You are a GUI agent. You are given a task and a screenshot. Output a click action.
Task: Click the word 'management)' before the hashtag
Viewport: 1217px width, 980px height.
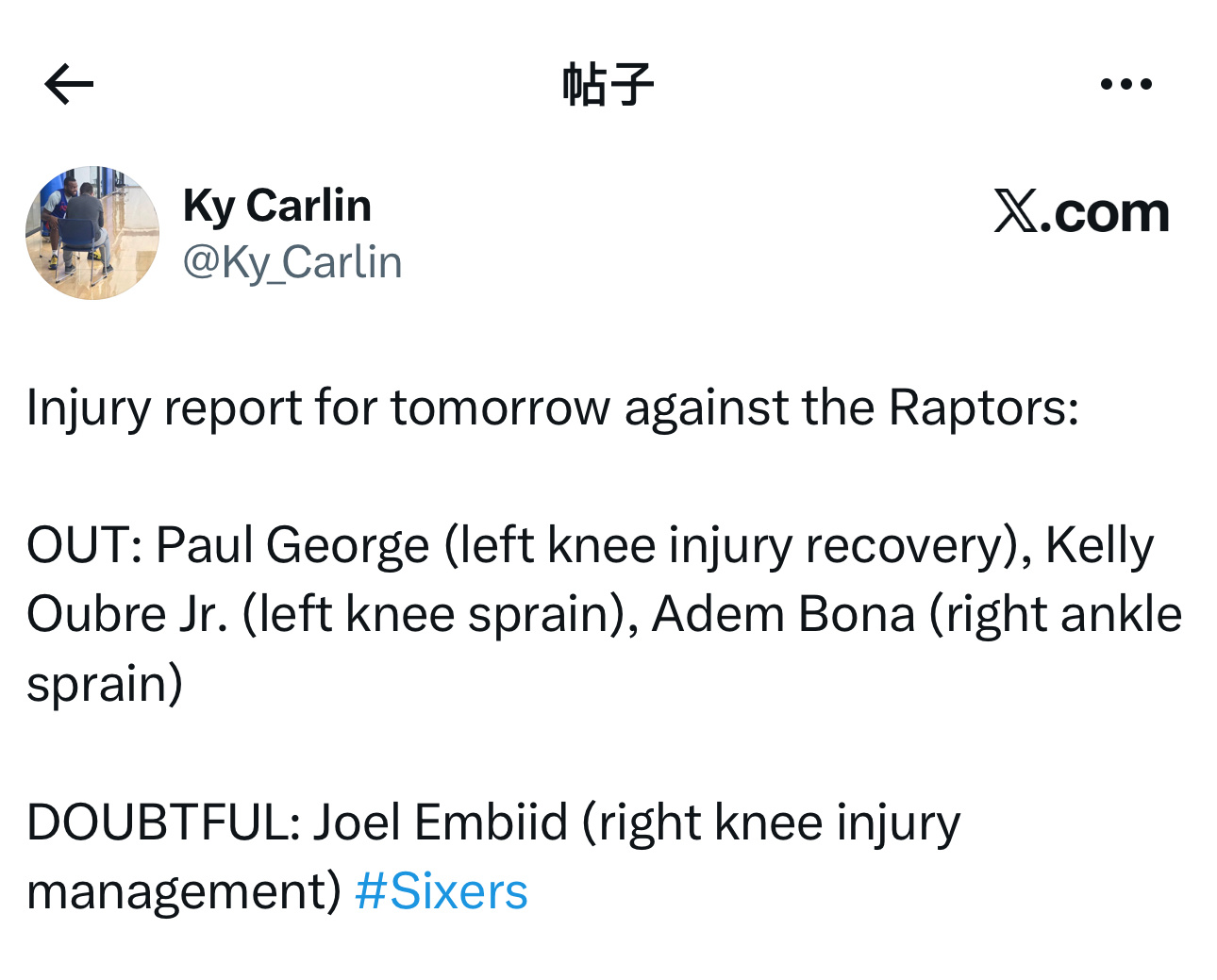pos(184,891)
